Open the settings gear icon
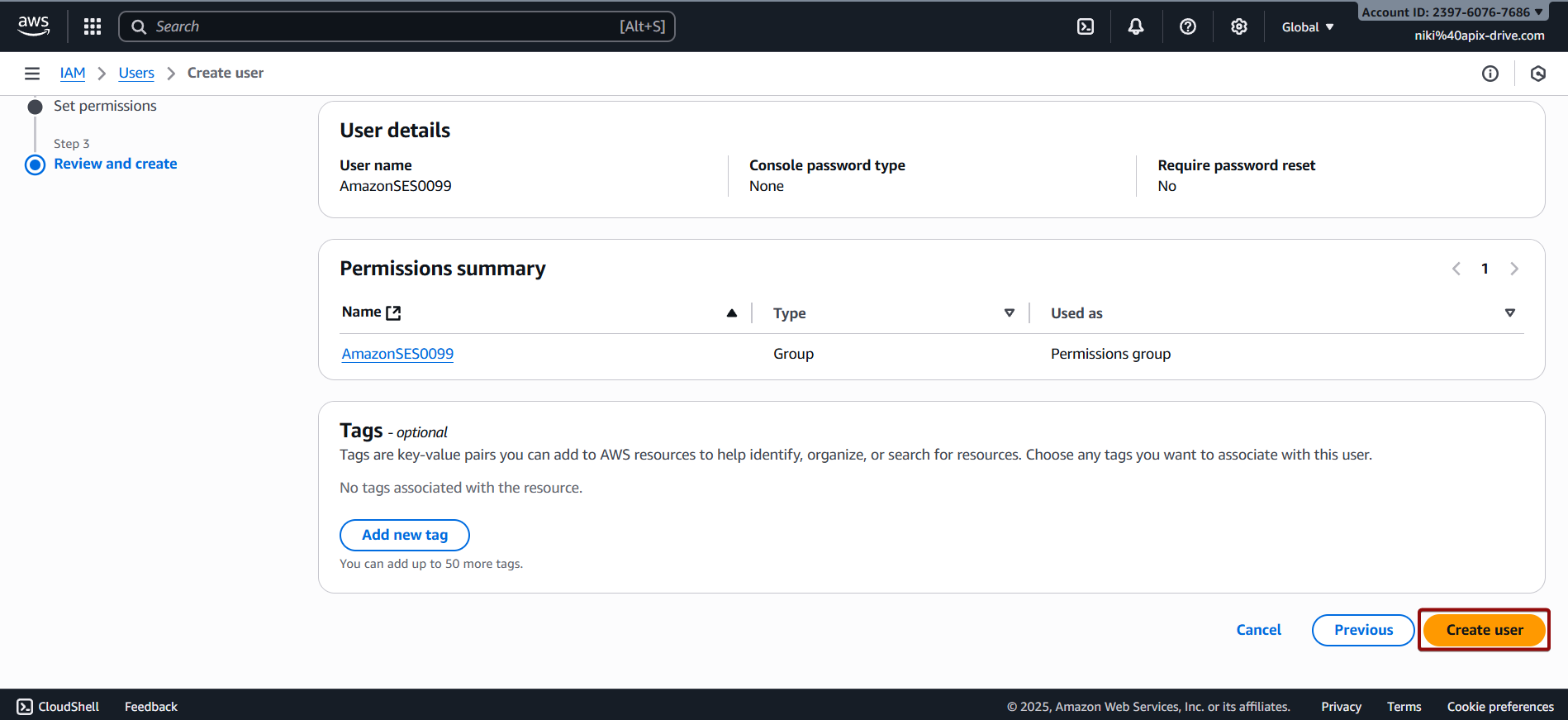 pyautogui.click(x=1238, y=26)
